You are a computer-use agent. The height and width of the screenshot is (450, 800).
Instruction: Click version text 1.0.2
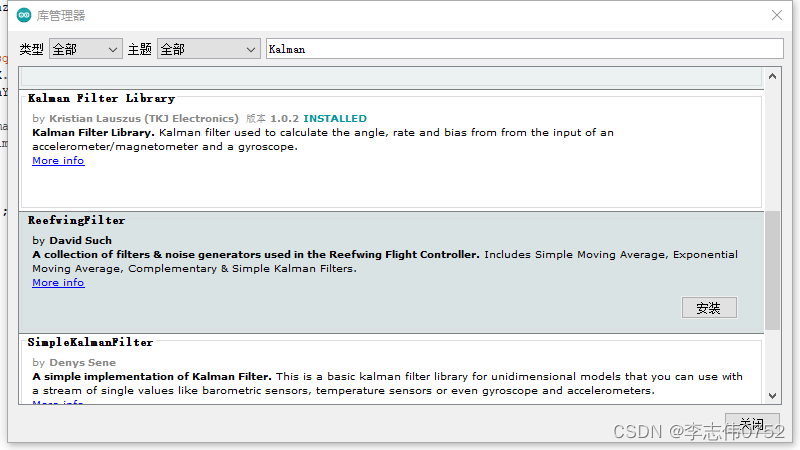tap(284, 118)
